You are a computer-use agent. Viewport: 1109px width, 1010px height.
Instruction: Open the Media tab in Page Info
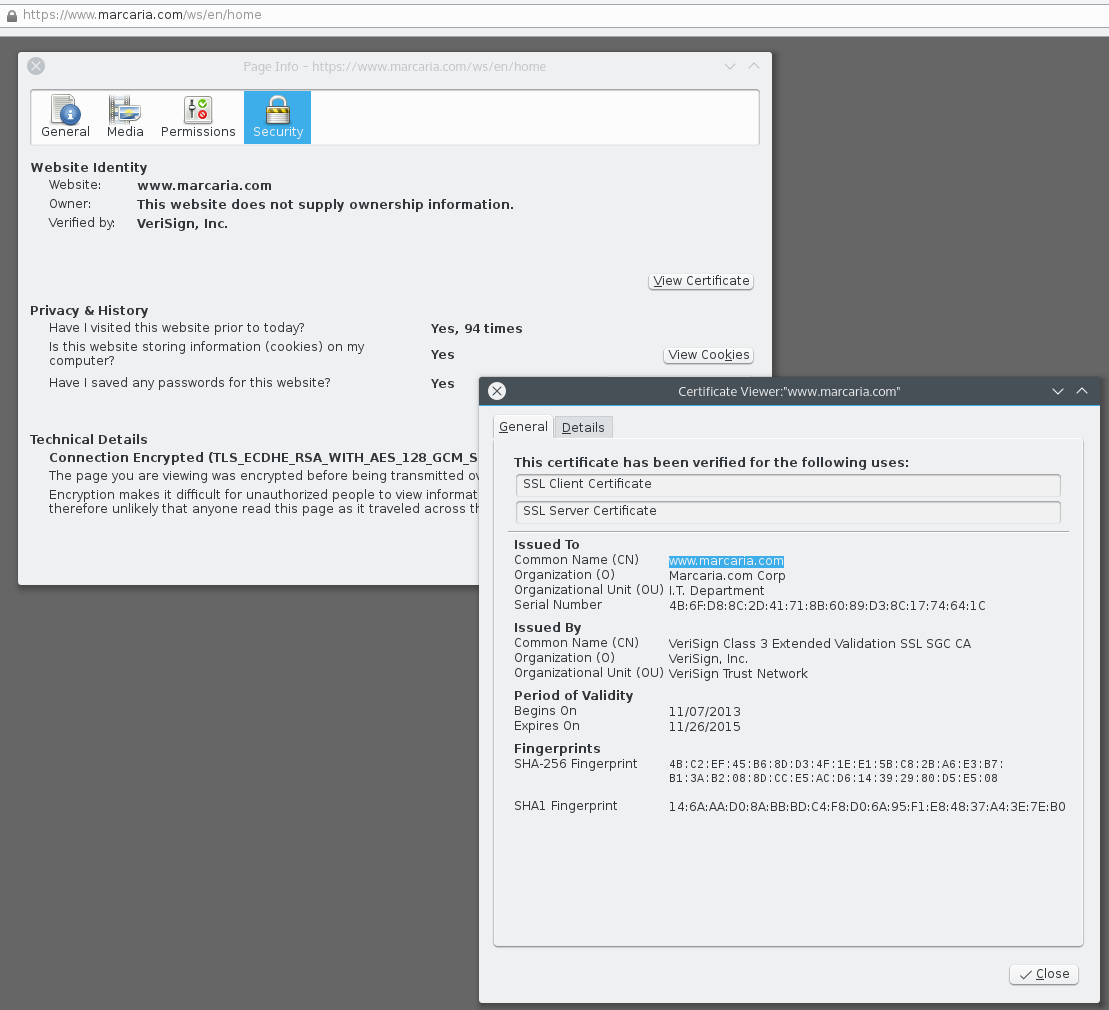(x=125, y=117)
